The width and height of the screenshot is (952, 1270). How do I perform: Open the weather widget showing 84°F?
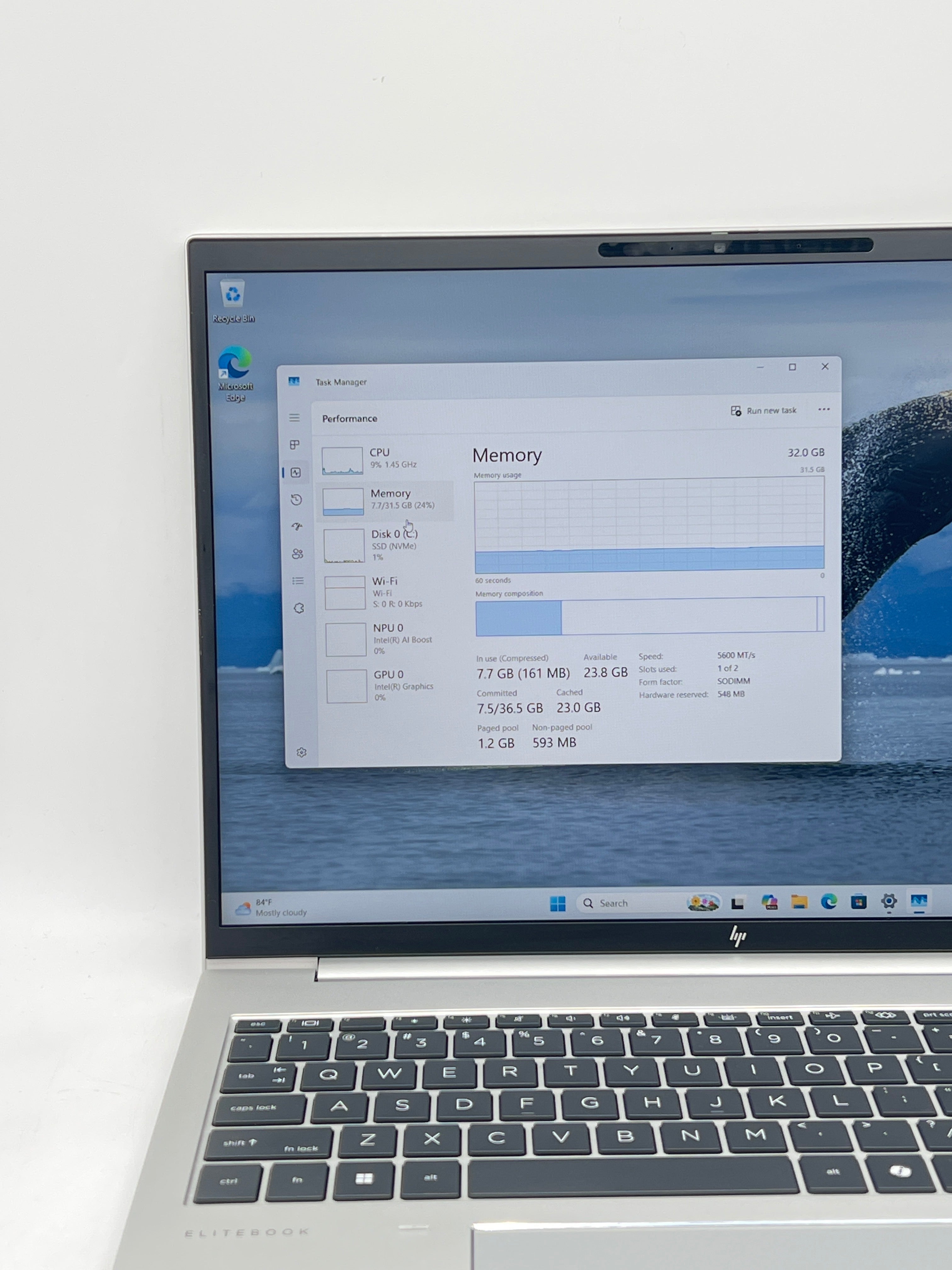tap(271, 908)
